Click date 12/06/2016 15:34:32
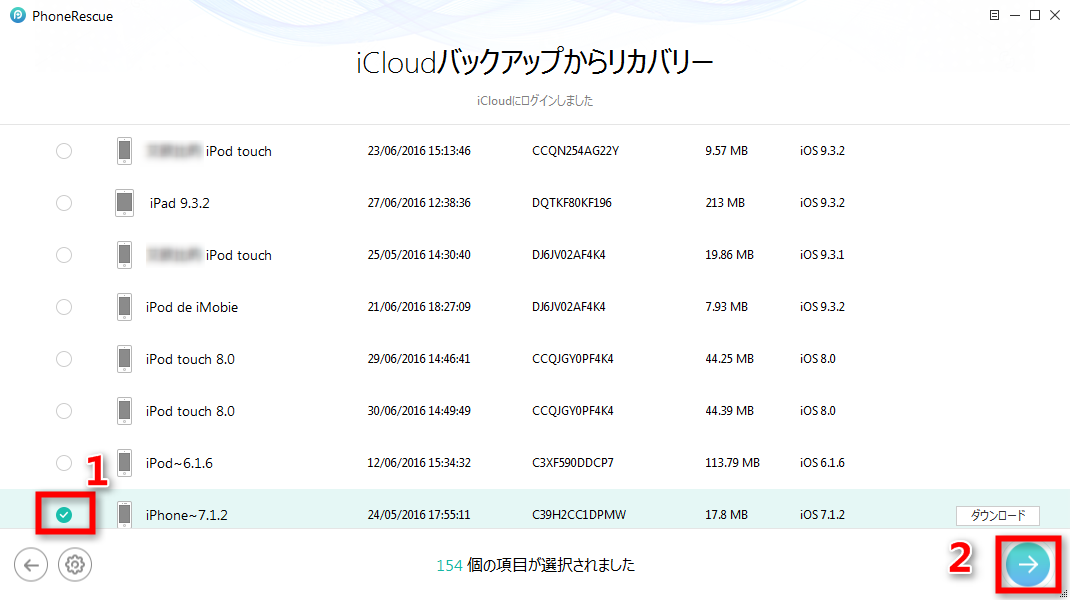1070x600 pixels. click(x=419, y=463)
